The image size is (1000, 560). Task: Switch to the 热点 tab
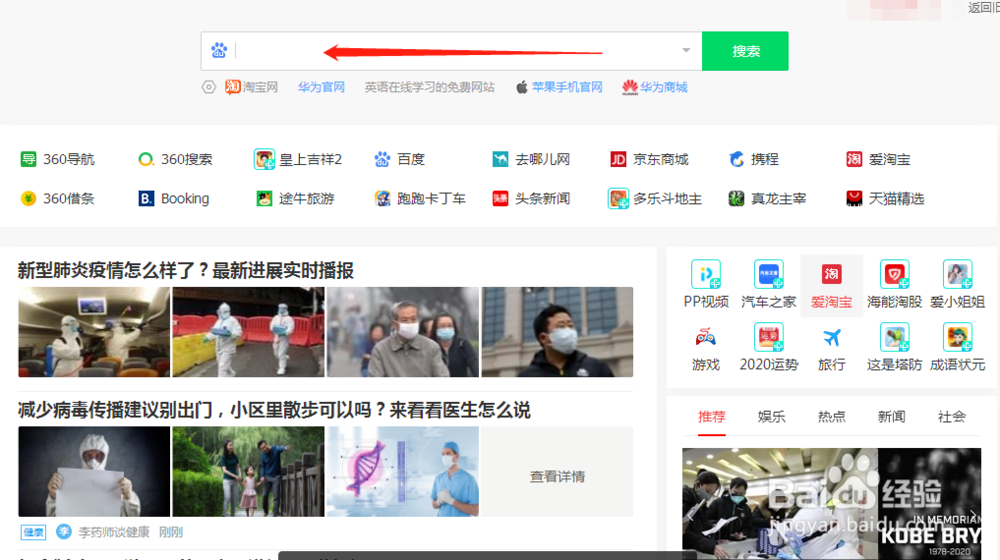point(832,417)
